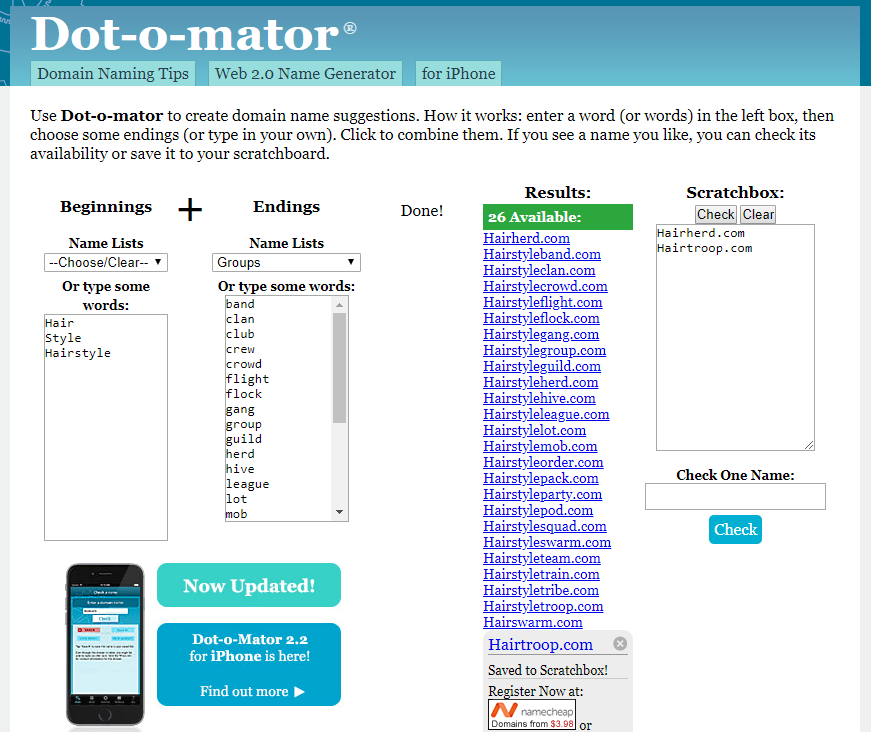Open the Hairstyleparty.com result
This screenshot has height=732, width=871.
[x=542, y=494]
